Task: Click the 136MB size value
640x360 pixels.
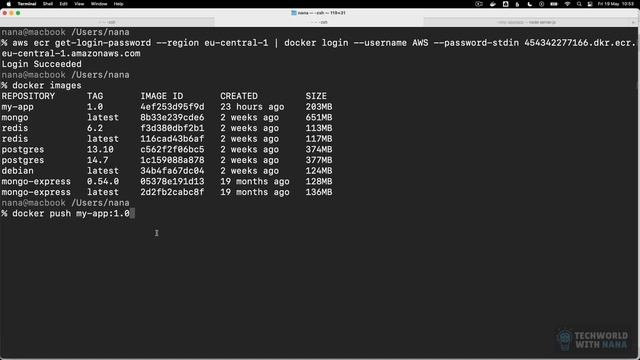Action: [x=319, y=192]
